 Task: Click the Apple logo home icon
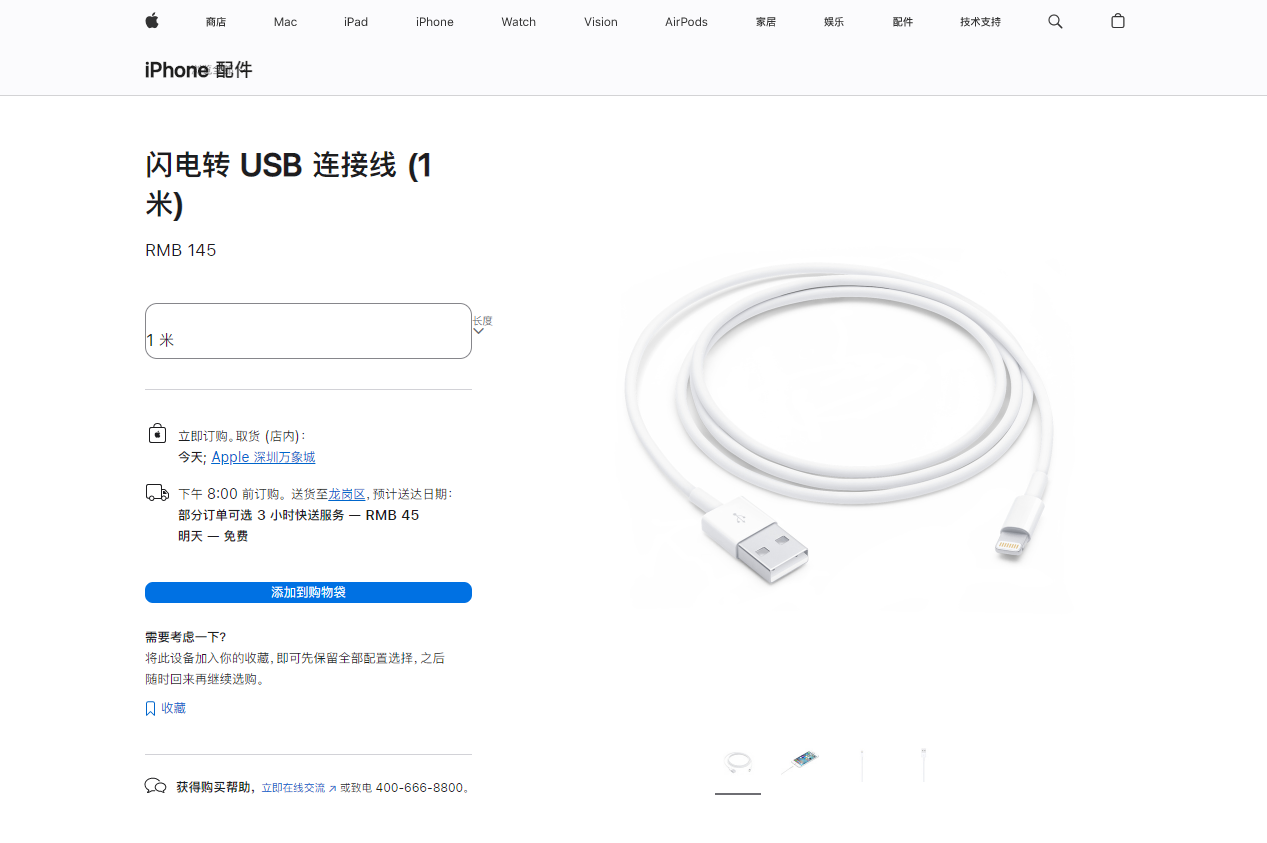152,21
